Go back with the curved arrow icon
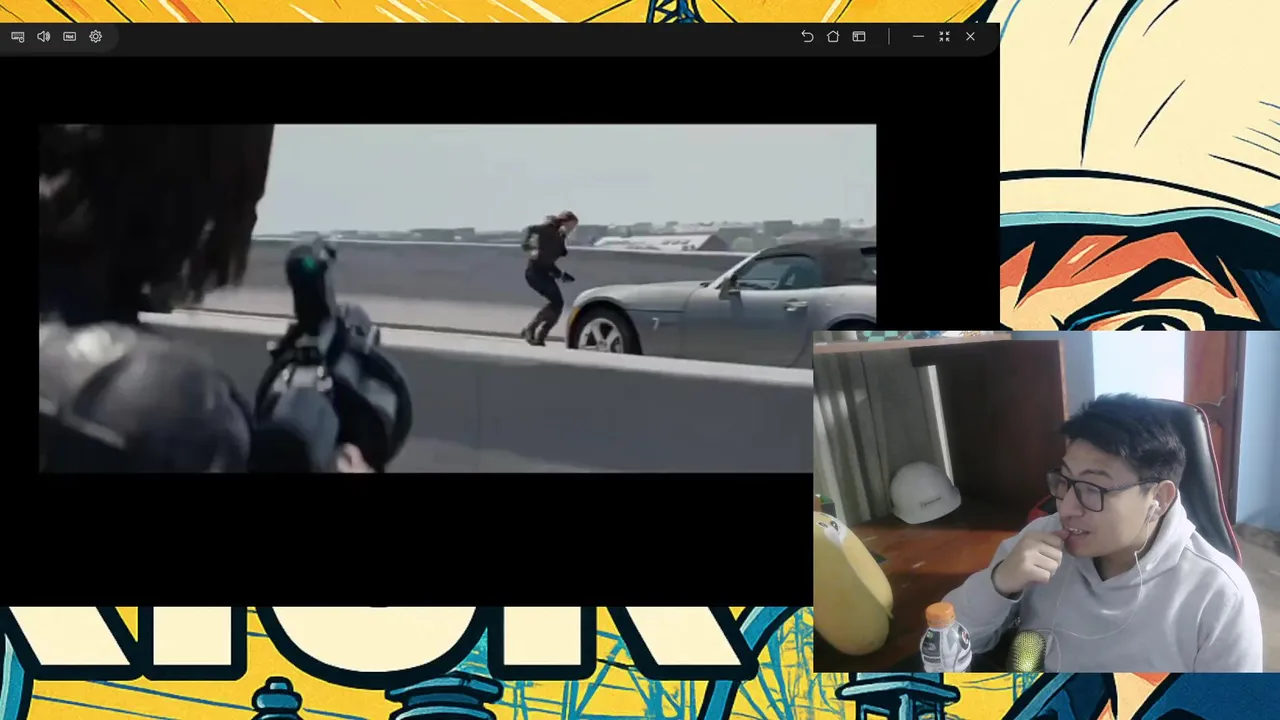 pos(807,36)
